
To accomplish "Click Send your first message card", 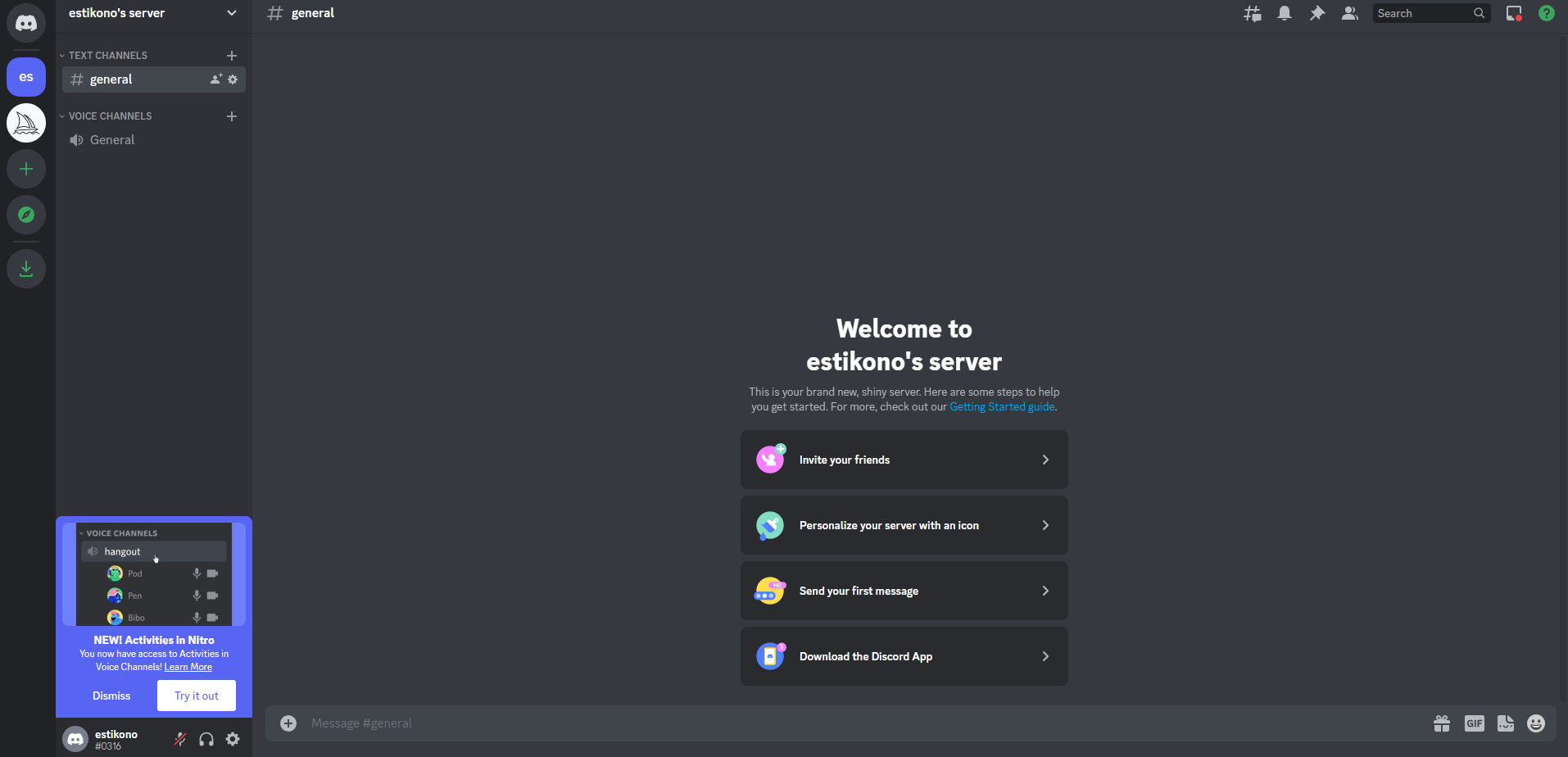I will click(x=904, y=591).
